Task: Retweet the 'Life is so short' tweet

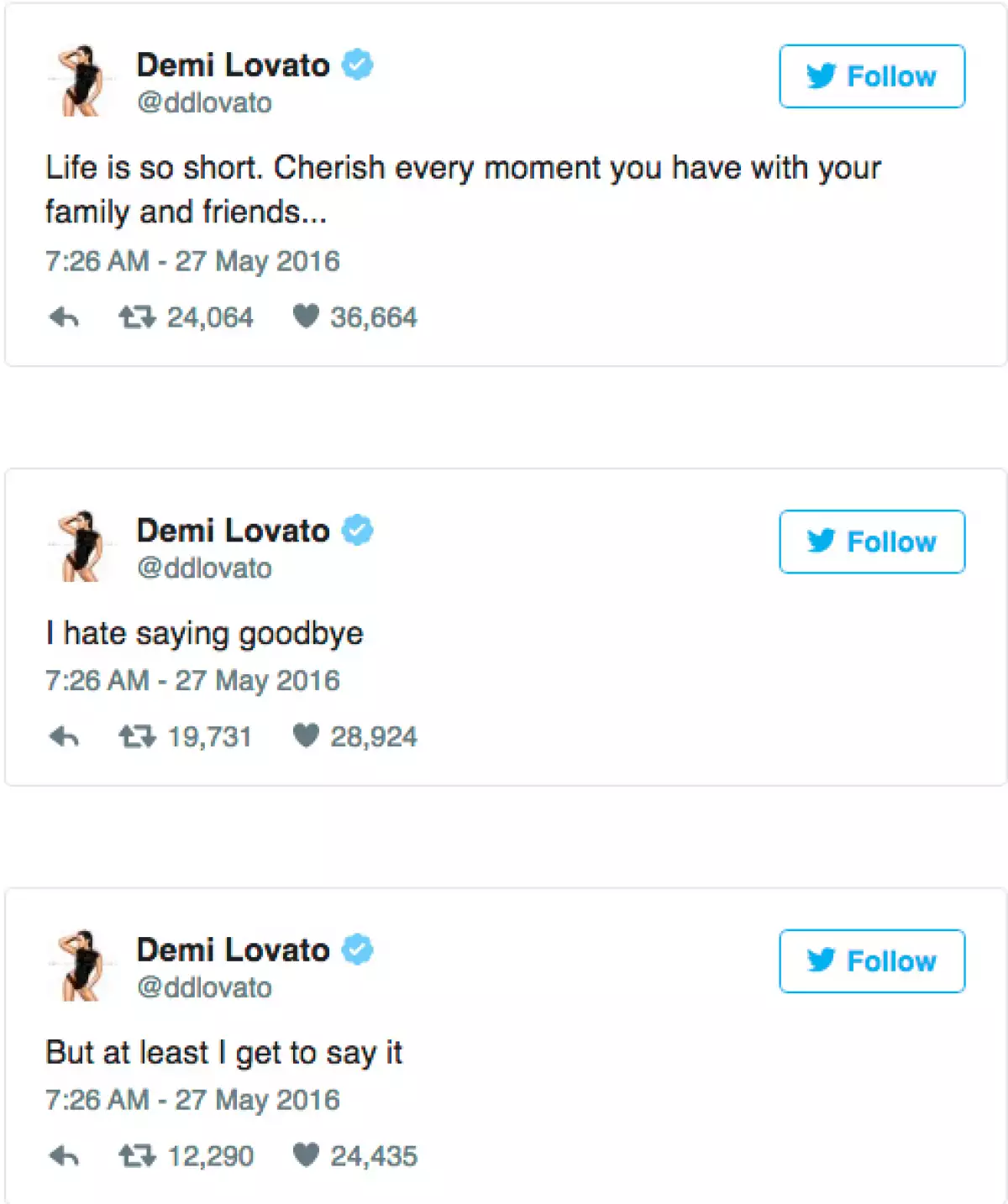Action: 136,317
